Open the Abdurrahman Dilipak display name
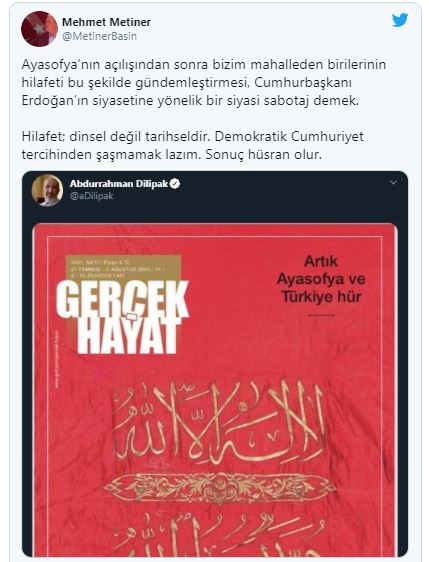The height and width of the screenshot is (562, 429). pos(119,184)
